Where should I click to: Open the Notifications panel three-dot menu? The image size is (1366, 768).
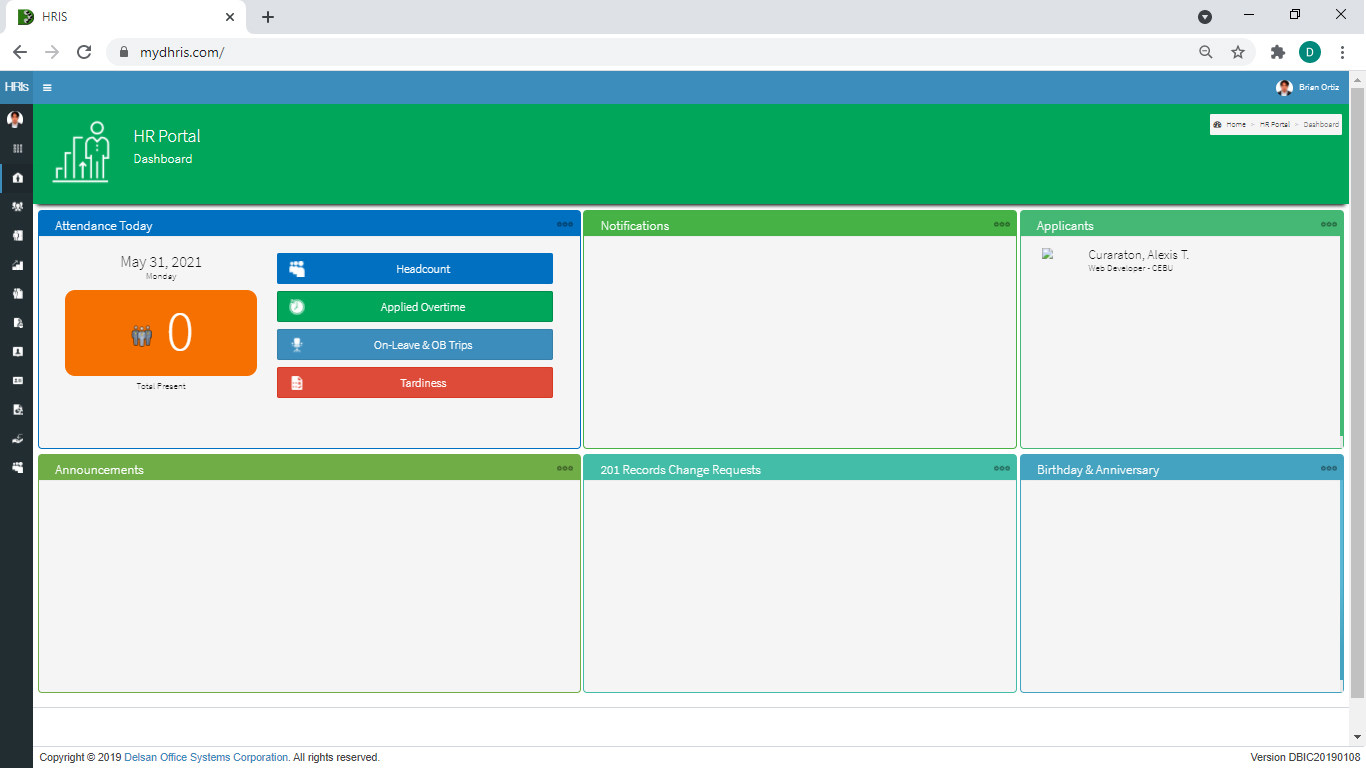tap(1001, 225)
